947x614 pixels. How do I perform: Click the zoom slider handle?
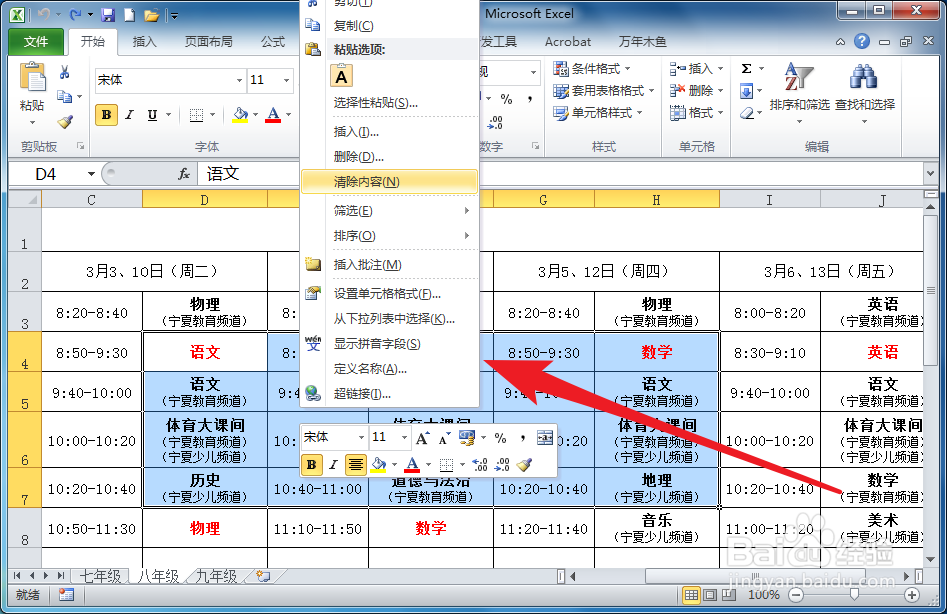(x=854, y=595)
